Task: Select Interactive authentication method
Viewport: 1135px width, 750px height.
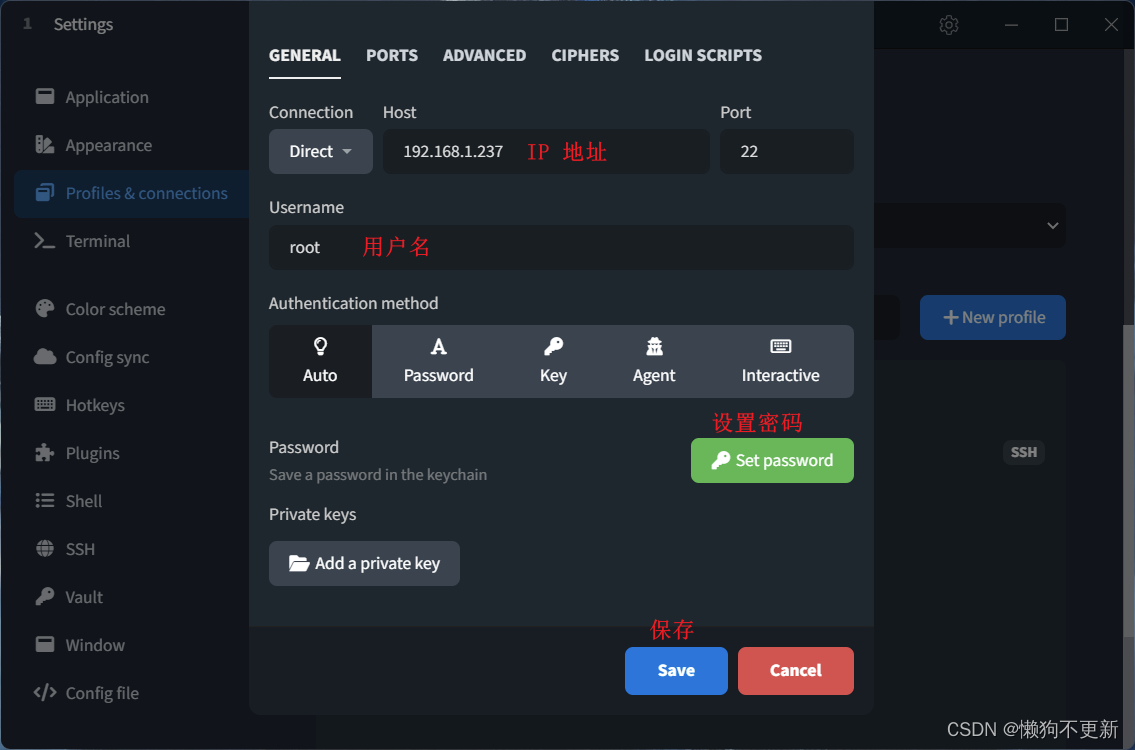Action: pyautogui.click(x=780, y=361)
